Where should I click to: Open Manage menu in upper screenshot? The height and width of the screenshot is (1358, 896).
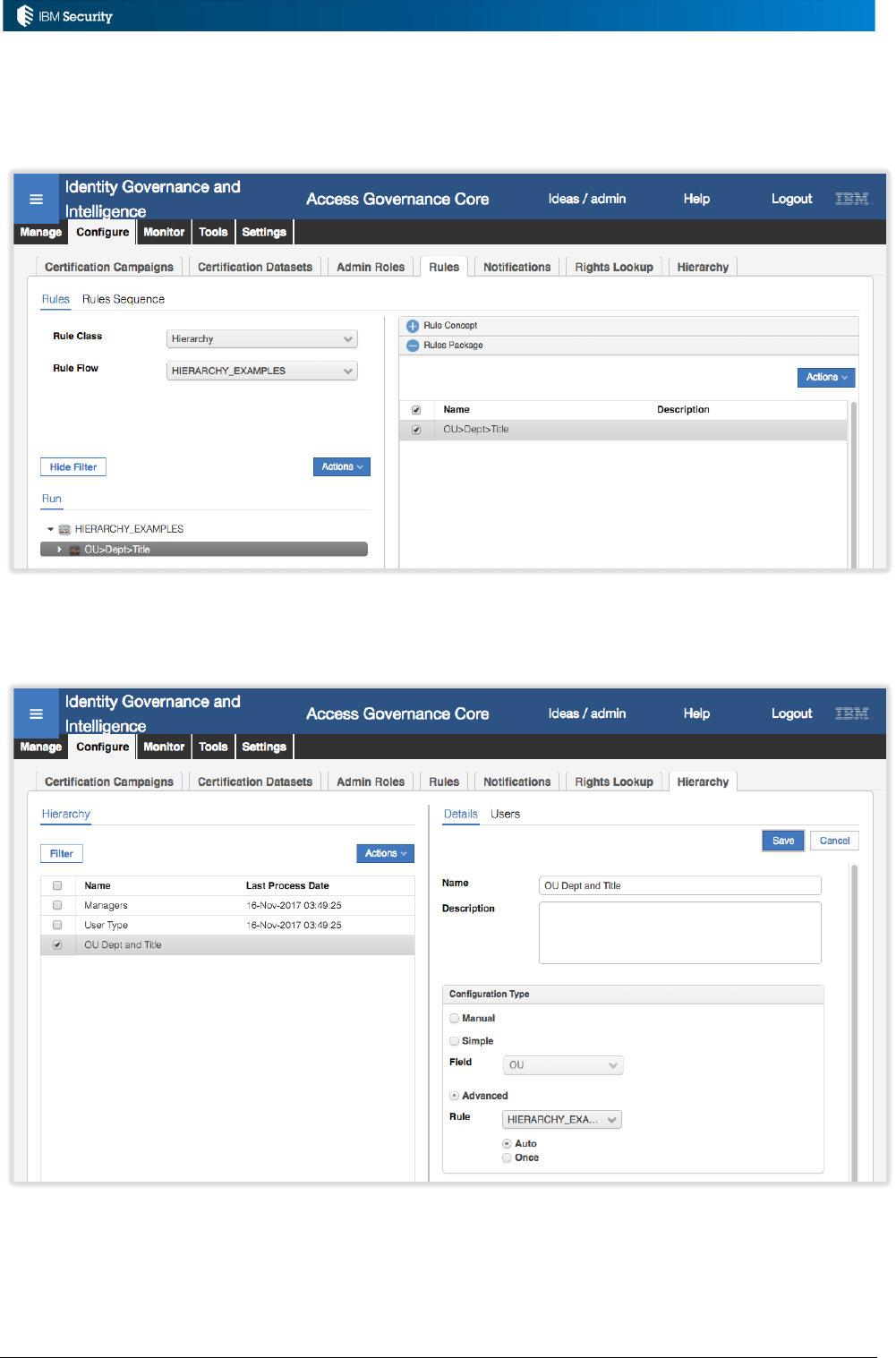41,232
